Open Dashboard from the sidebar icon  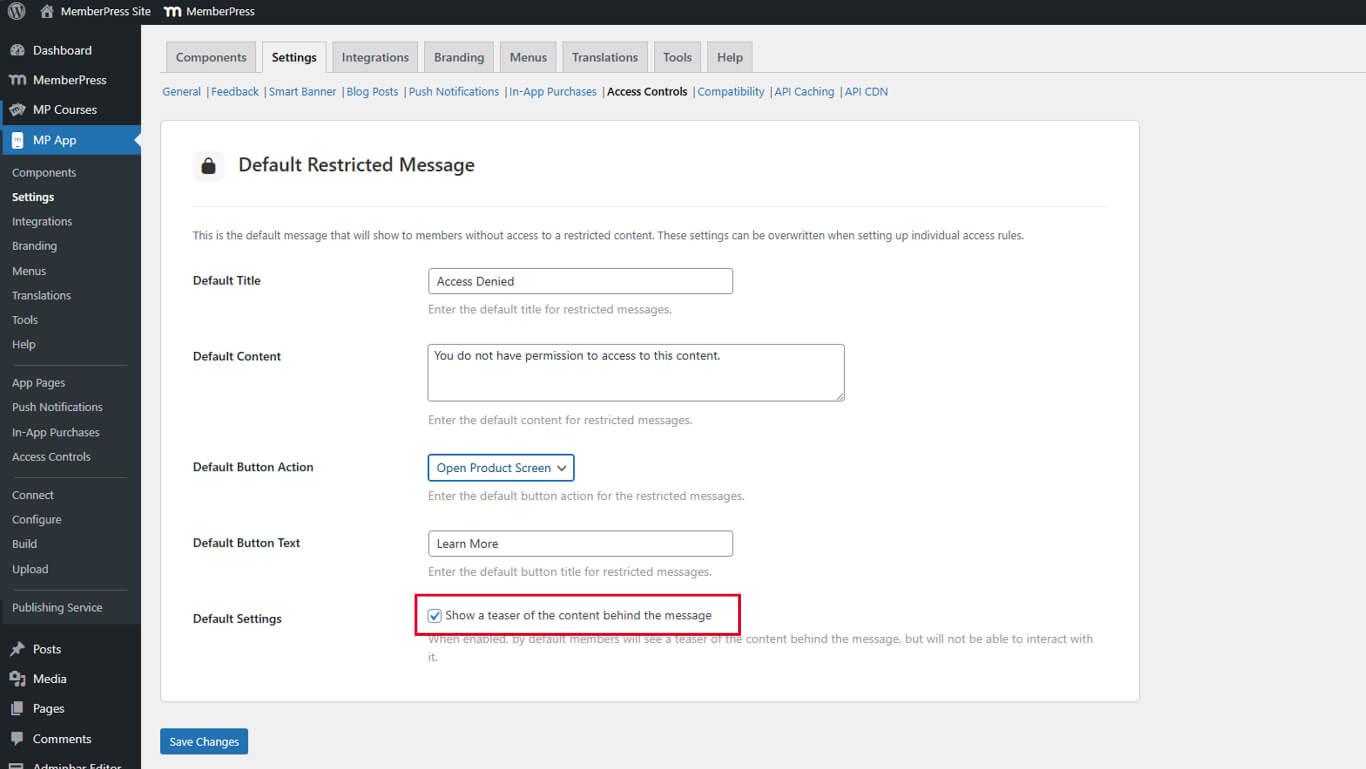point(17,50)
